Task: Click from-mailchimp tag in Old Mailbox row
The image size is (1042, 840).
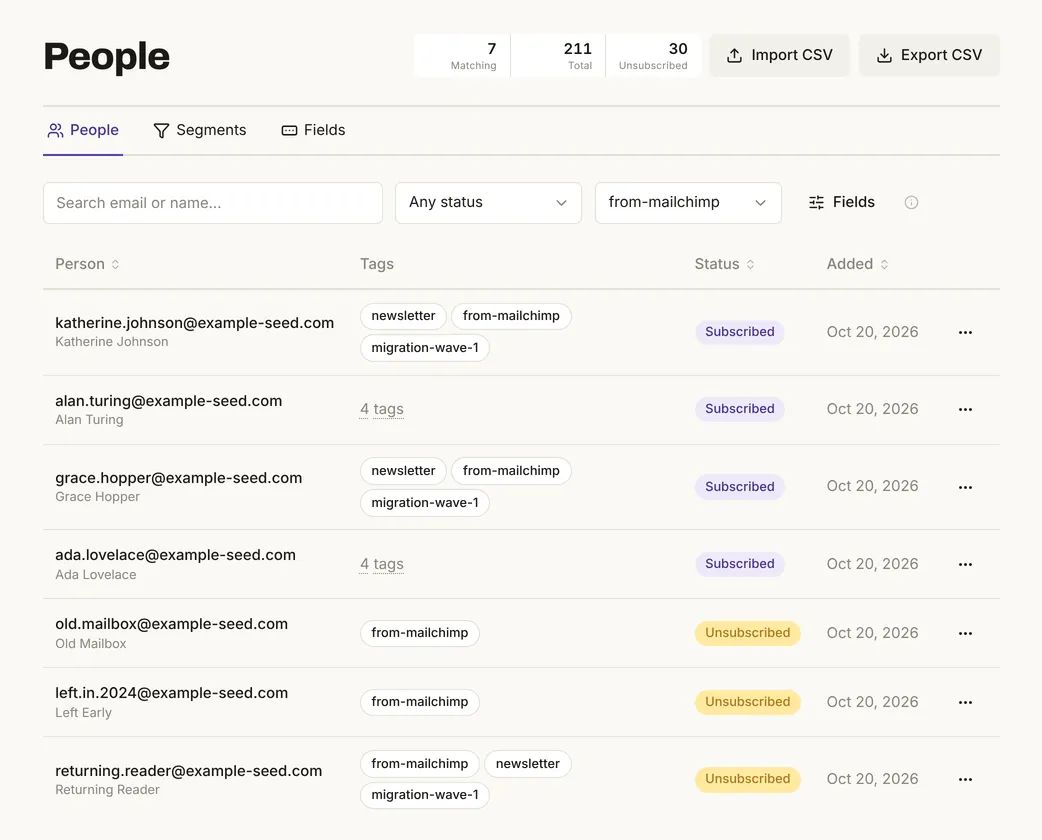Action: 419,633
